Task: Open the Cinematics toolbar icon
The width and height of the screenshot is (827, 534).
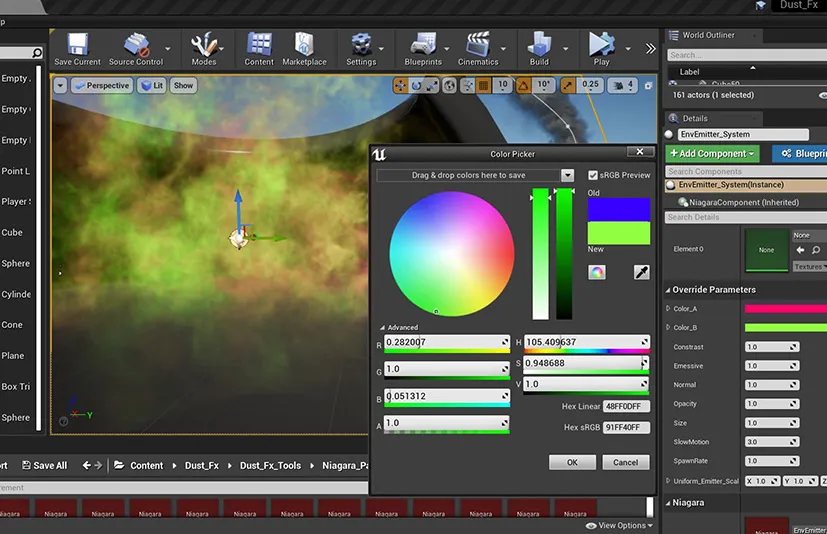Action: tap(478, 49)
